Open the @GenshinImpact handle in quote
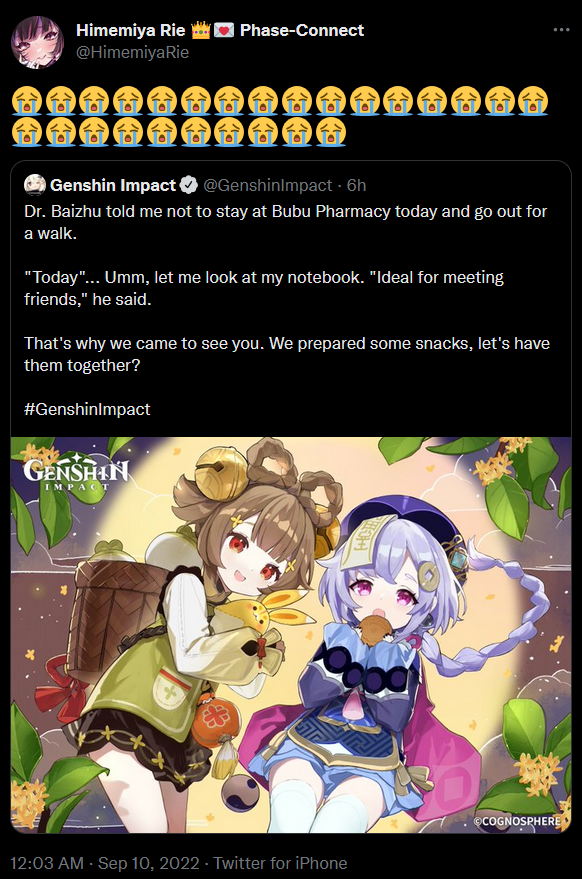 click(267, 185)
